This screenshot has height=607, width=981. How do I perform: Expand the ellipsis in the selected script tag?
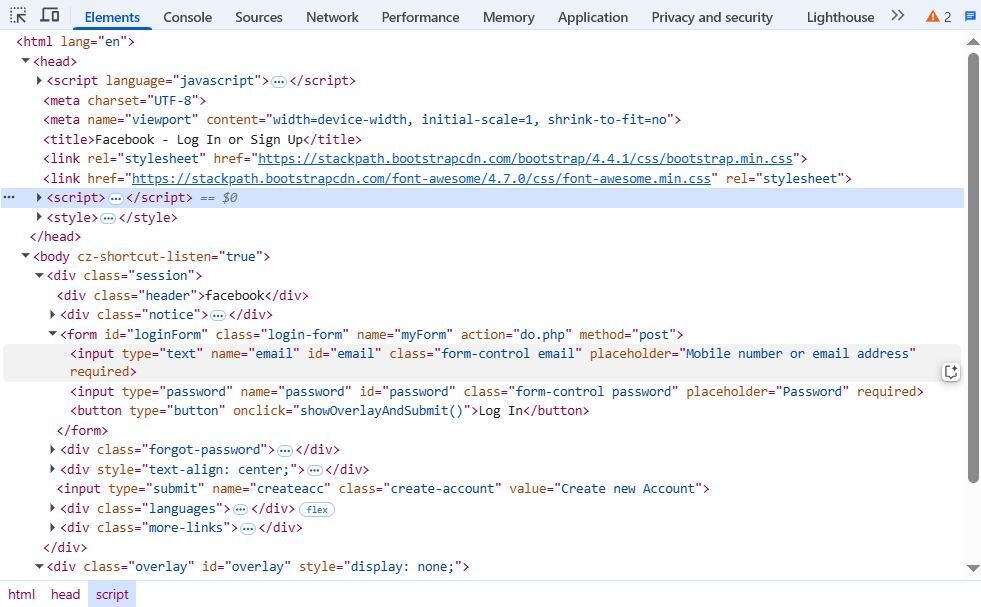tap(116, 198)
